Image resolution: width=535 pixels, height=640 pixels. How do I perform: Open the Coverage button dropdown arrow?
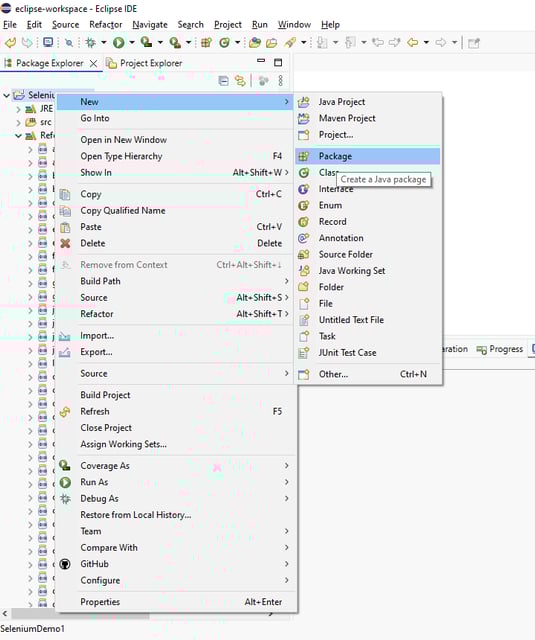pyautogui.click(x=160, y=42)
